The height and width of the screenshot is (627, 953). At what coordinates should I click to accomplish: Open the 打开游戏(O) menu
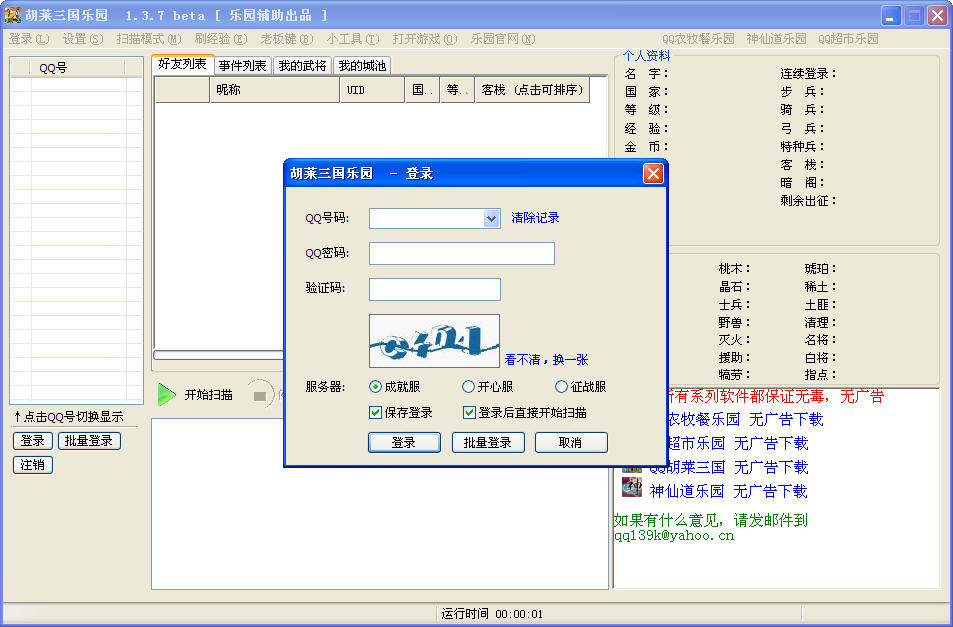tap(425, 39)
